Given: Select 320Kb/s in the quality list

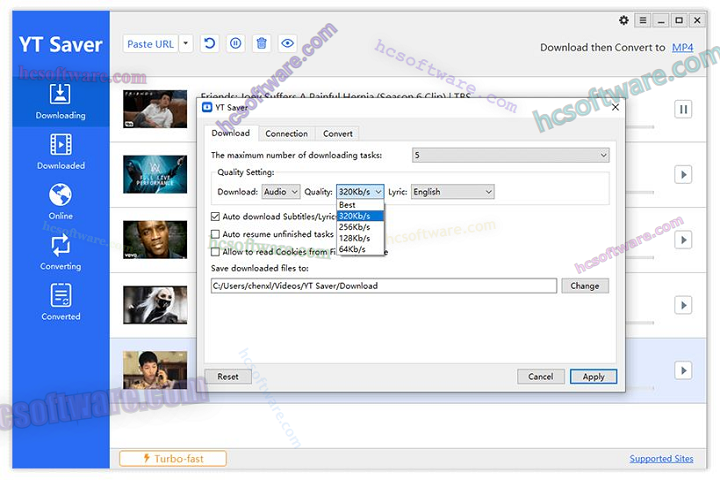Looking at the screenshot, I should (360, 216).
